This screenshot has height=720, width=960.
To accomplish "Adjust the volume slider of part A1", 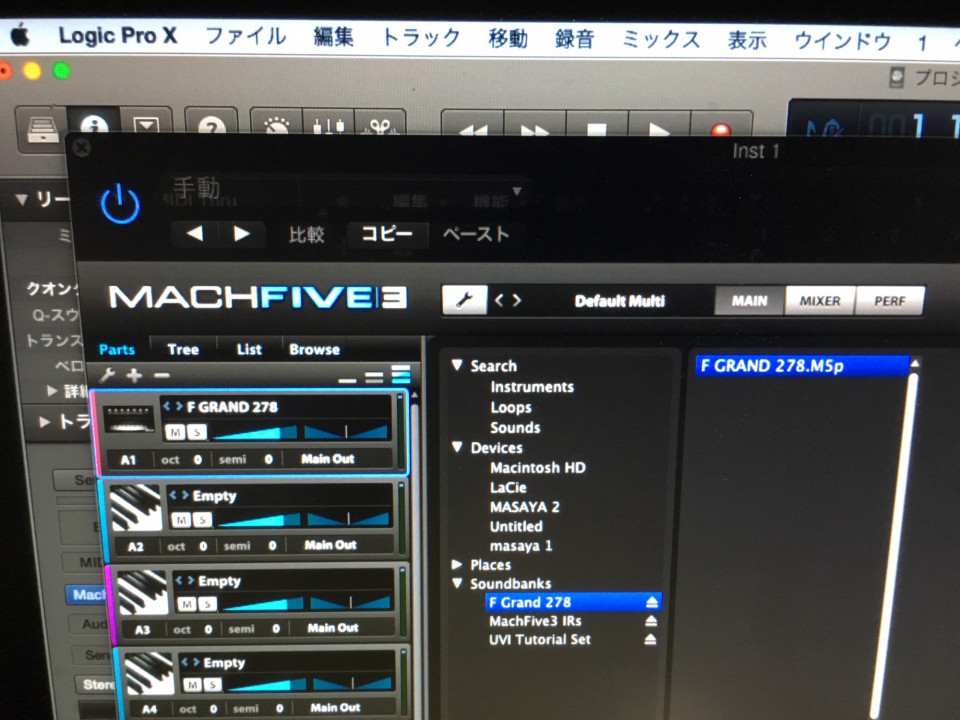I will (255, 432).
